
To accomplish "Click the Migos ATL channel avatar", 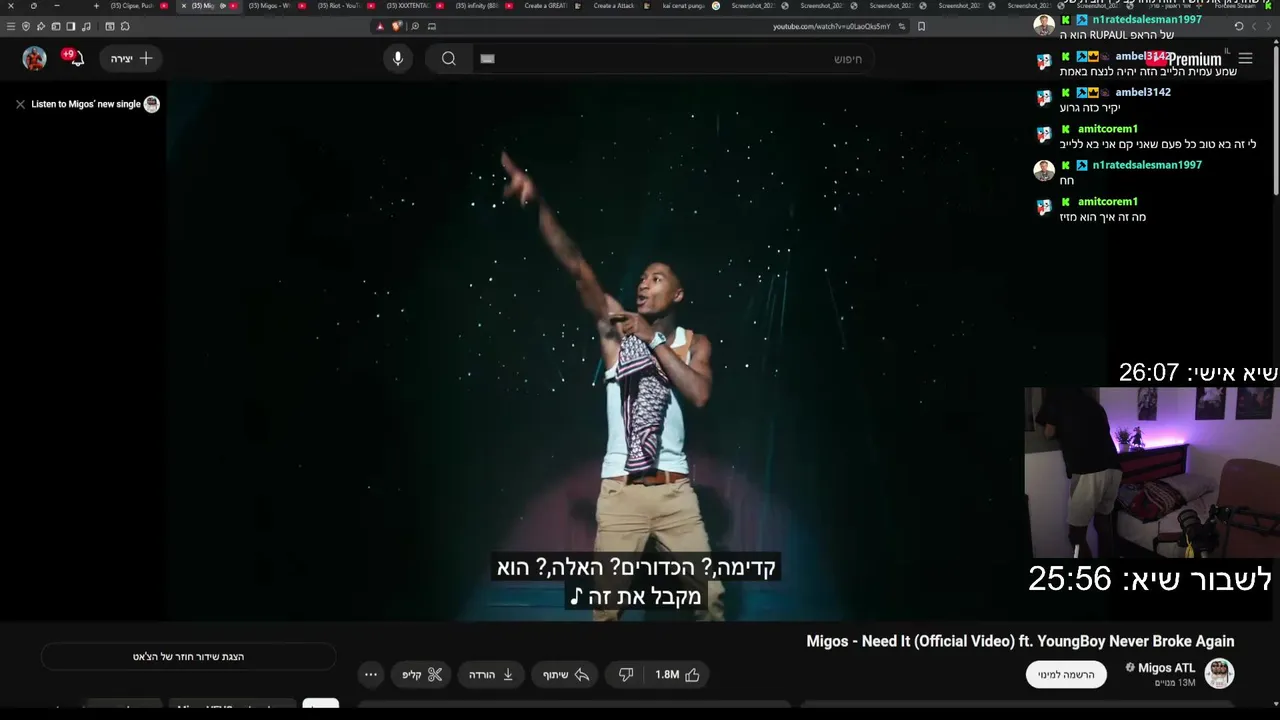I will [x=1219, y=674].
